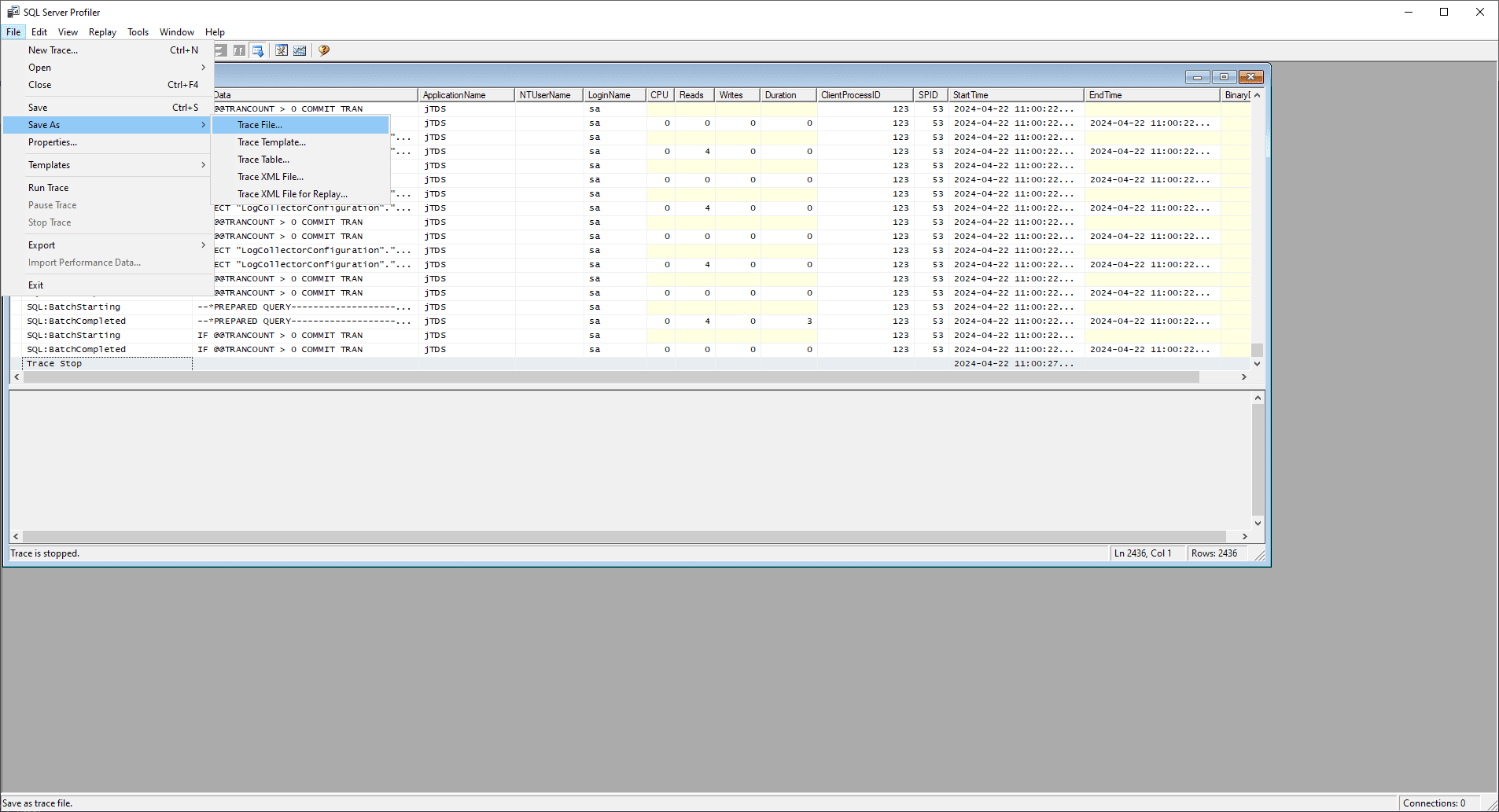Click the LoginName column header
This screenshot has height=812, width=1499.
click(x=615, y=95)
